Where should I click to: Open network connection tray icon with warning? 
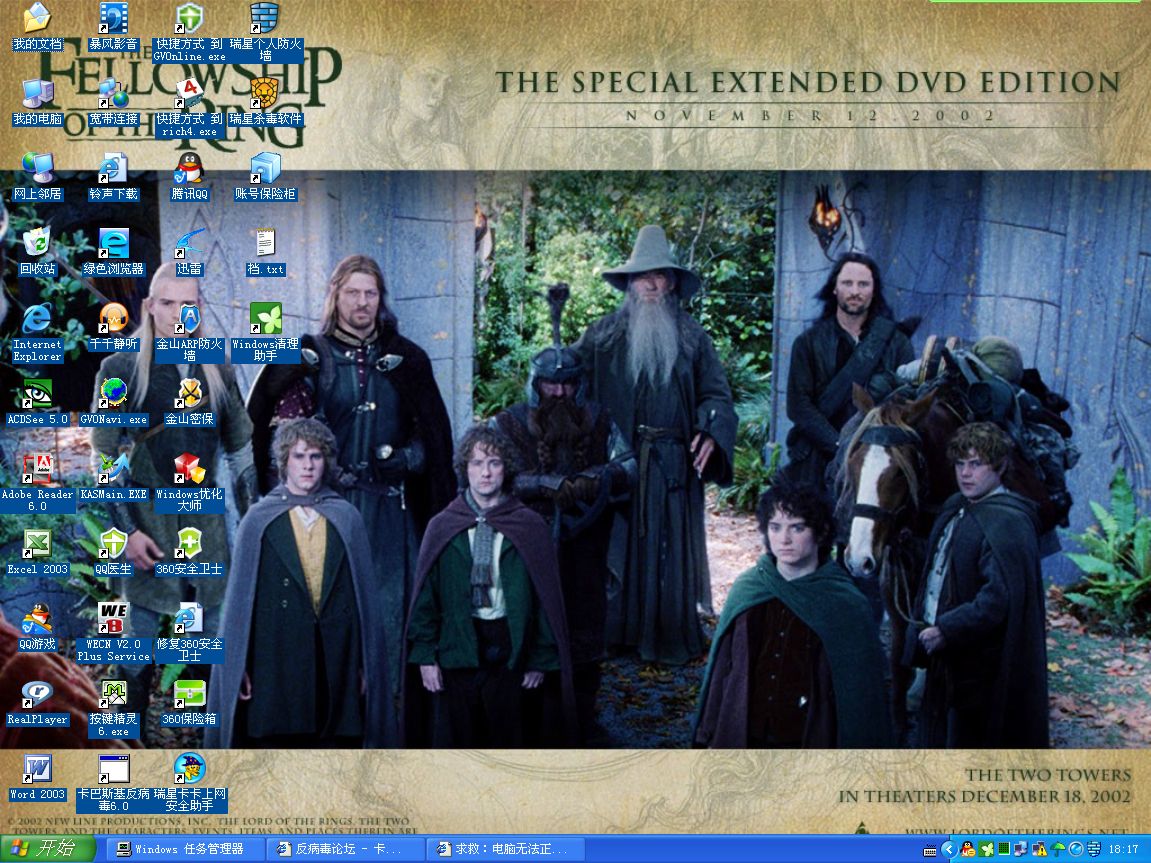(1039, 850)
